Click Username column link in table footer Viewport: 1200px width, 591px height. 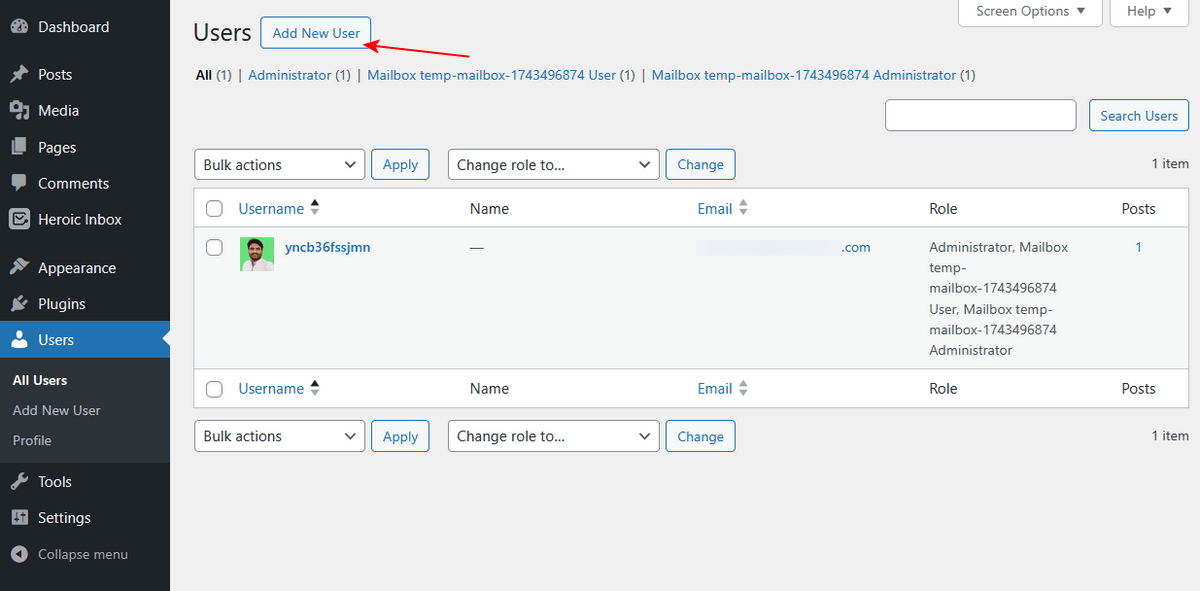click(x=271, y=389)
